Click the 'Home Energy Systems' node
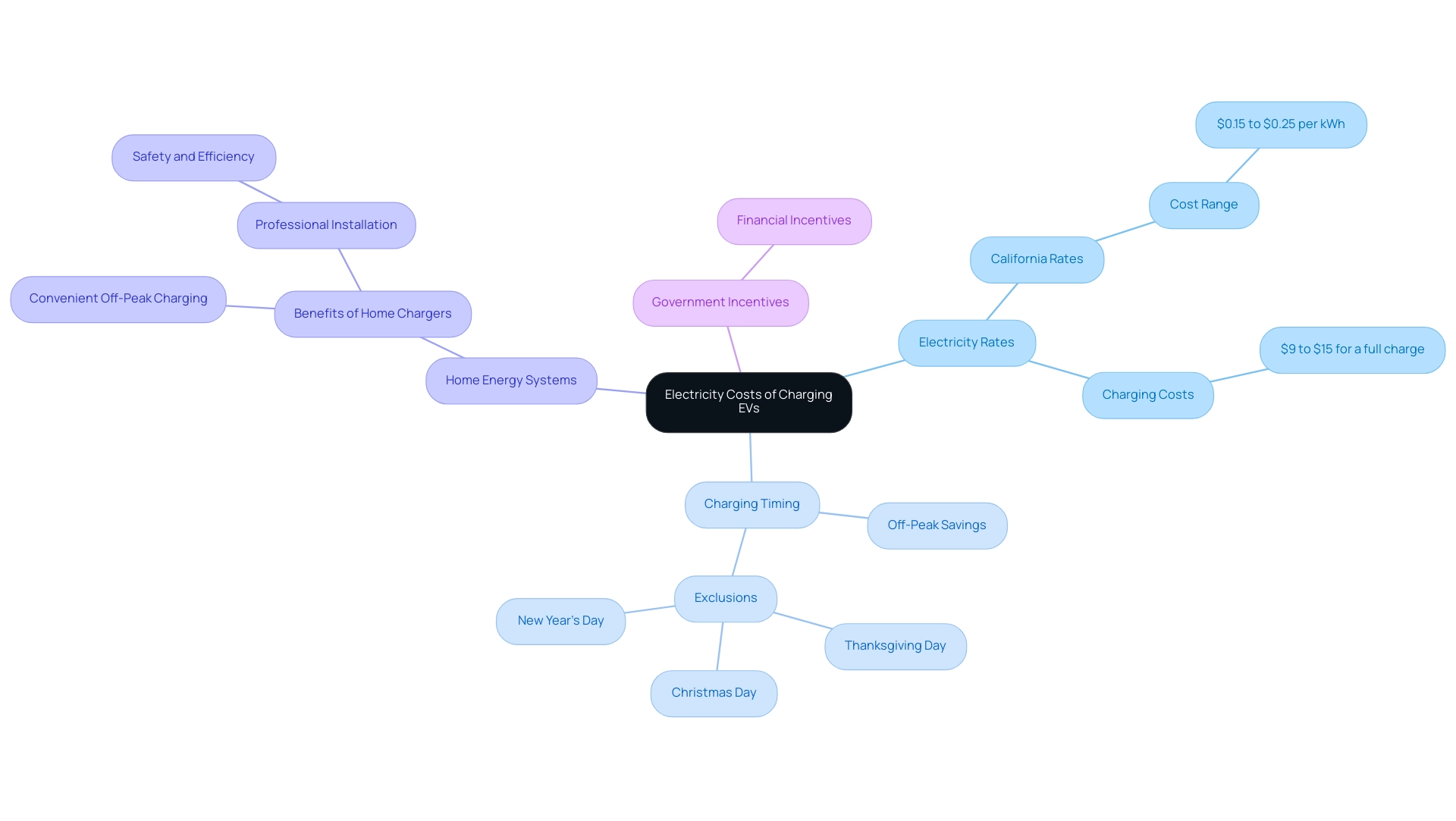 (x=510, y=379)
